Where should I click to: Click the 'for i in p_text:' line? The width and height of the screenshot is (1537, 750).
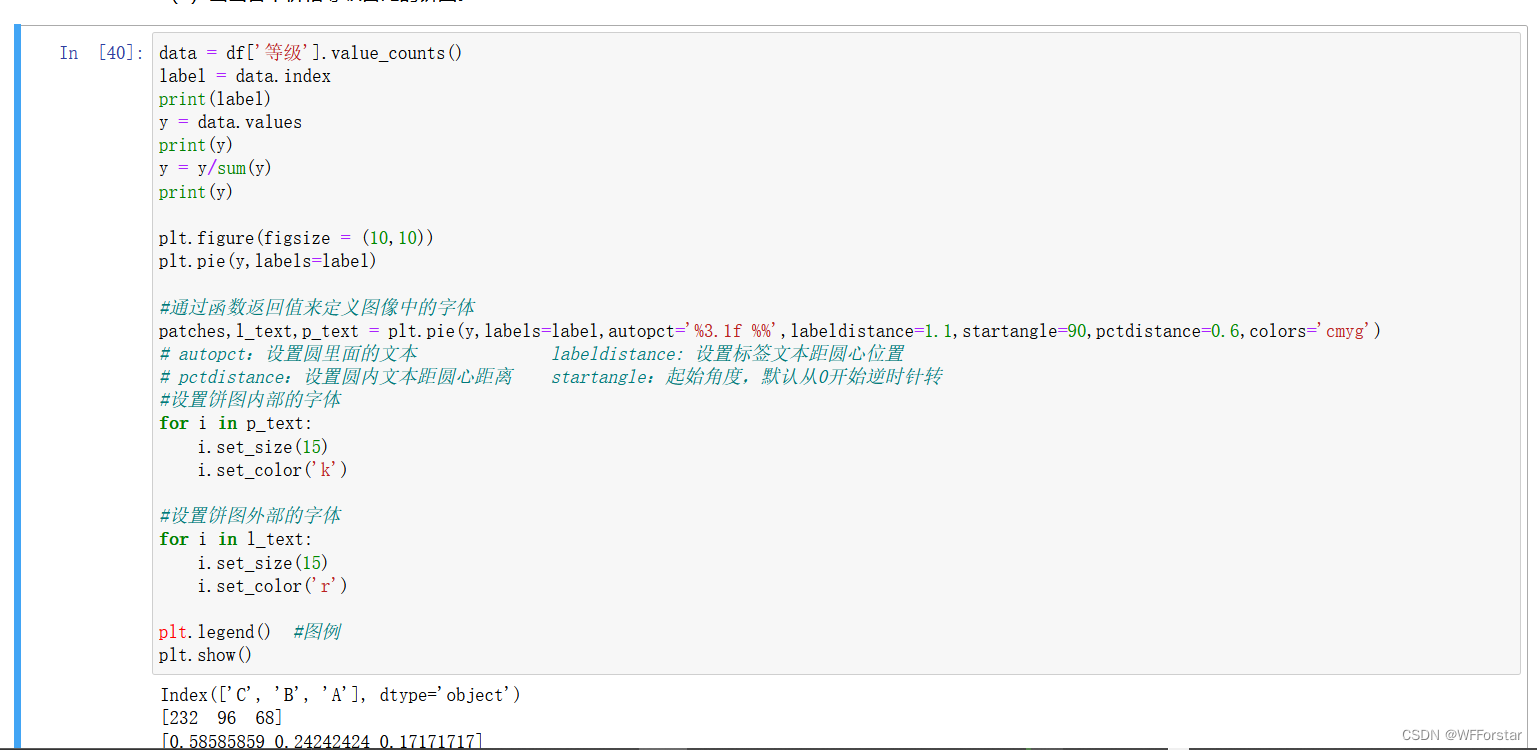[x=235, y=423]
